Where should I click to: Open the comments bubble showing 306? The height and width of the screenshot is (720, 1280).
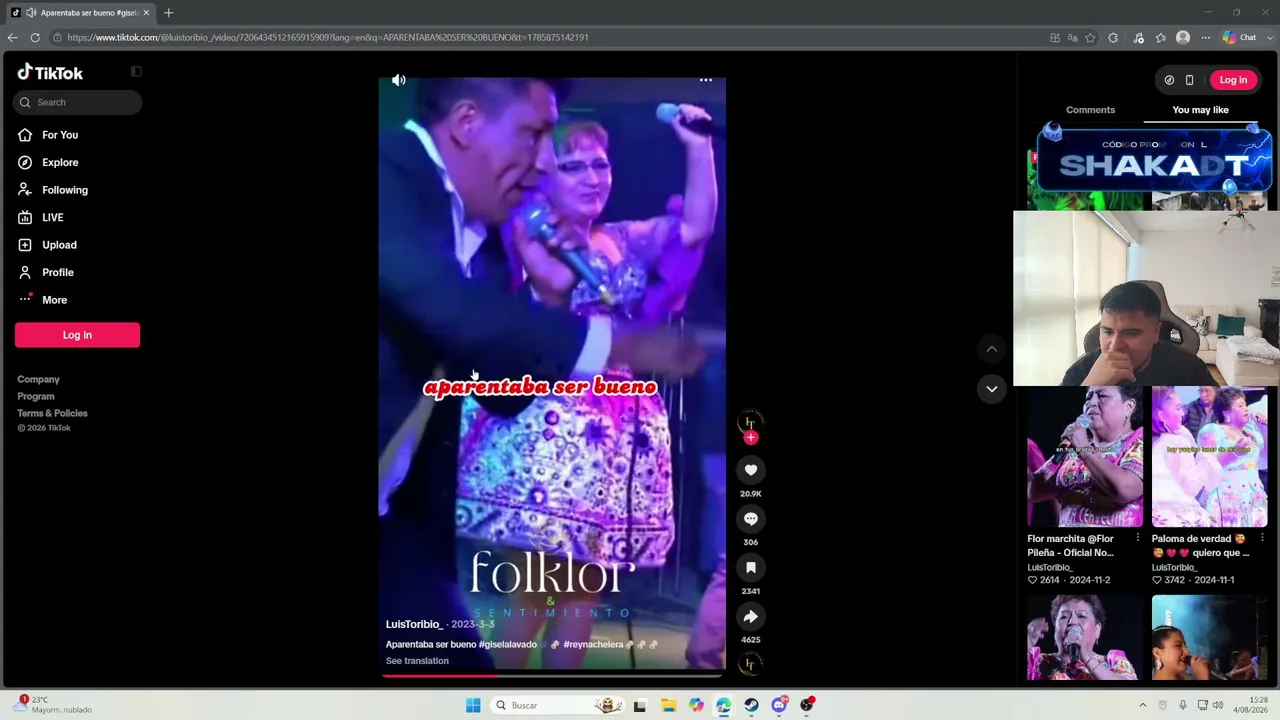751,519
